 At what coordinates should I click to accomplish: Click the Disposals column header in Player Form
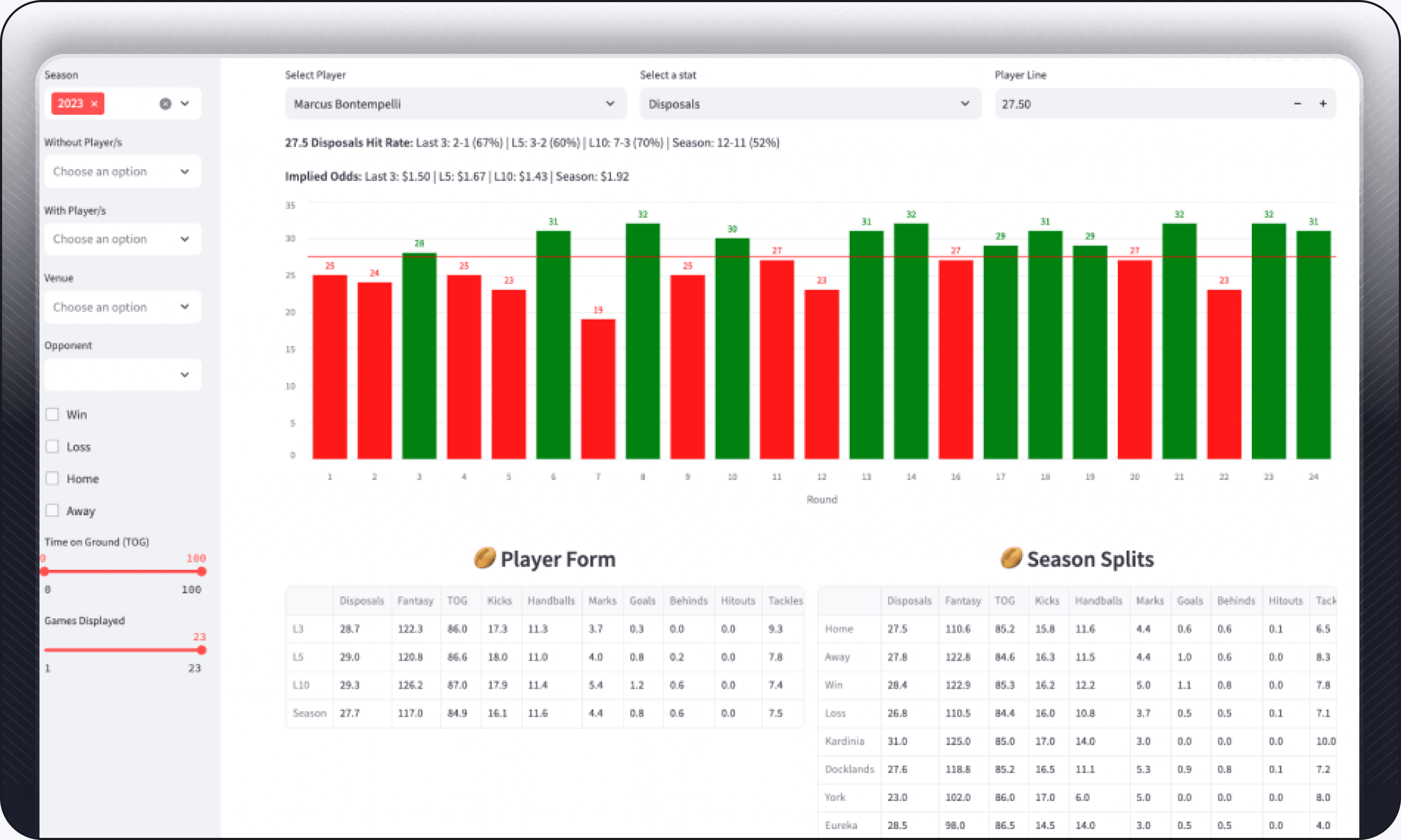pyautogui.click(x=361, y=600)
